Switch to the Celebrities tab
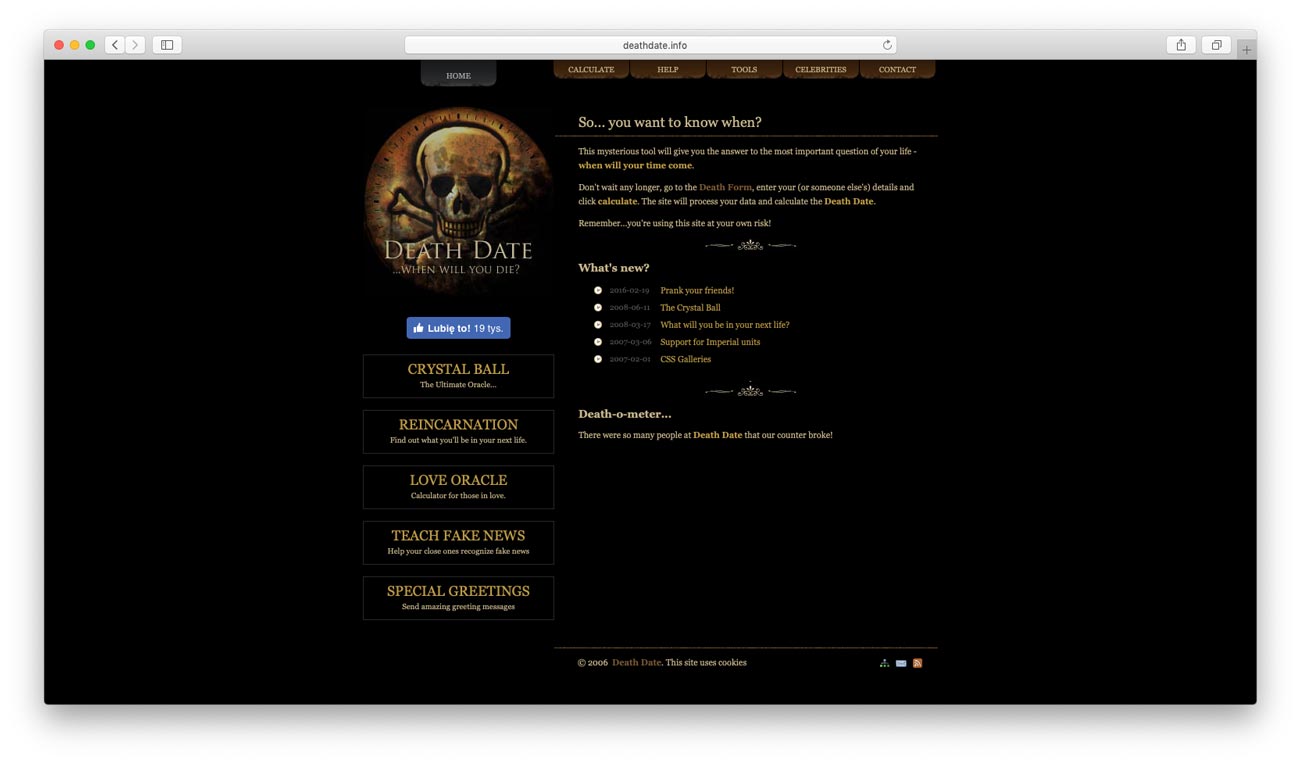The width and height of the screenshot is (1300, 762). pyautogui.click(x=820, y=70)
